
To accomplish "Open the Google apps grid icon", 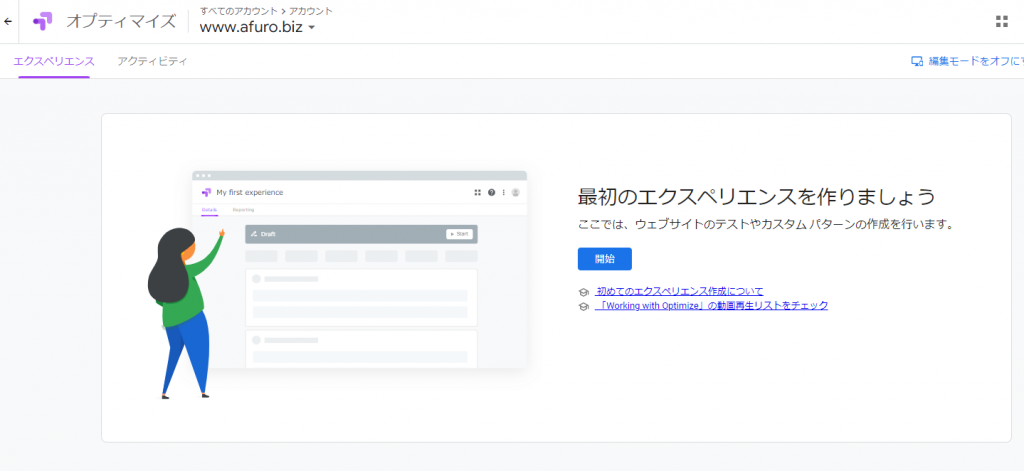I will 1002,21.
